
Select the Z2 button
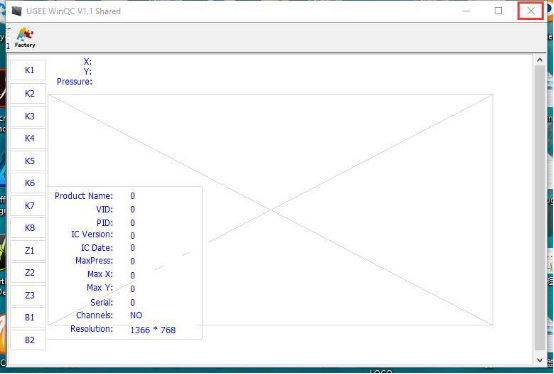pos(28,273)
